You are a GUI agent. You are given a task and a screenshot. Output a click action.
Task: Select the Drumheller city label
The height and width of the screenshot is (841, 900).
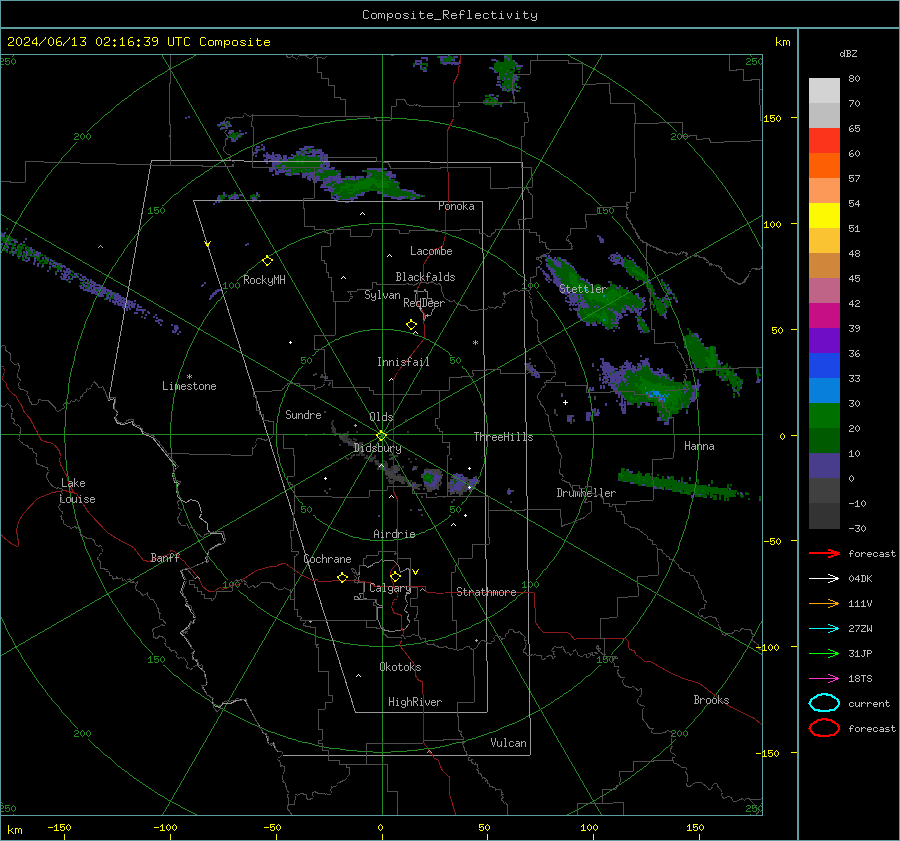(586, 493)
